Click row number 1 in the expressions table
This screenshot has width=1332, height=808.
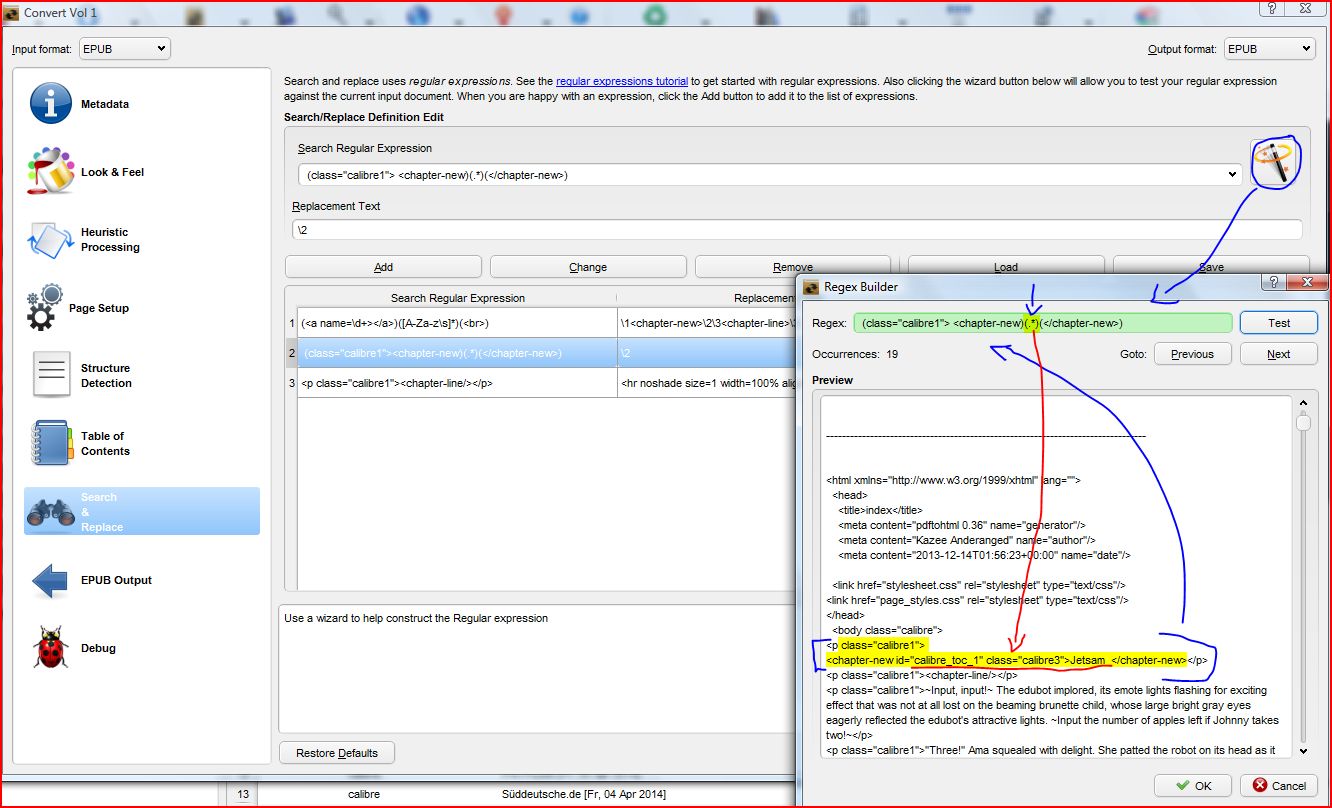click(x=291, y=323)
